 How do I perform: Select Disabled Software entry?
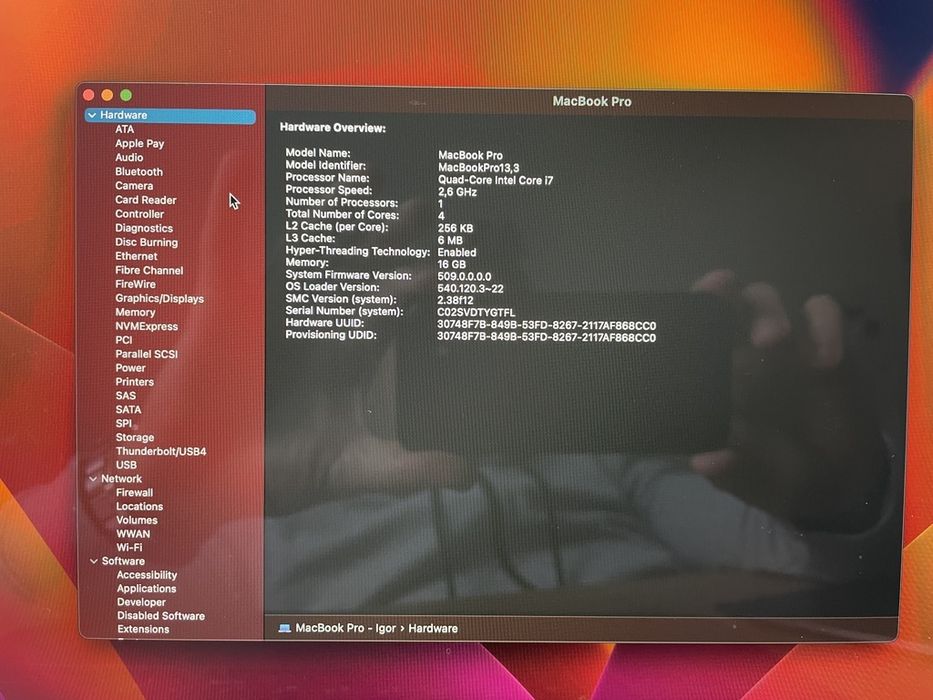(161, 615)
